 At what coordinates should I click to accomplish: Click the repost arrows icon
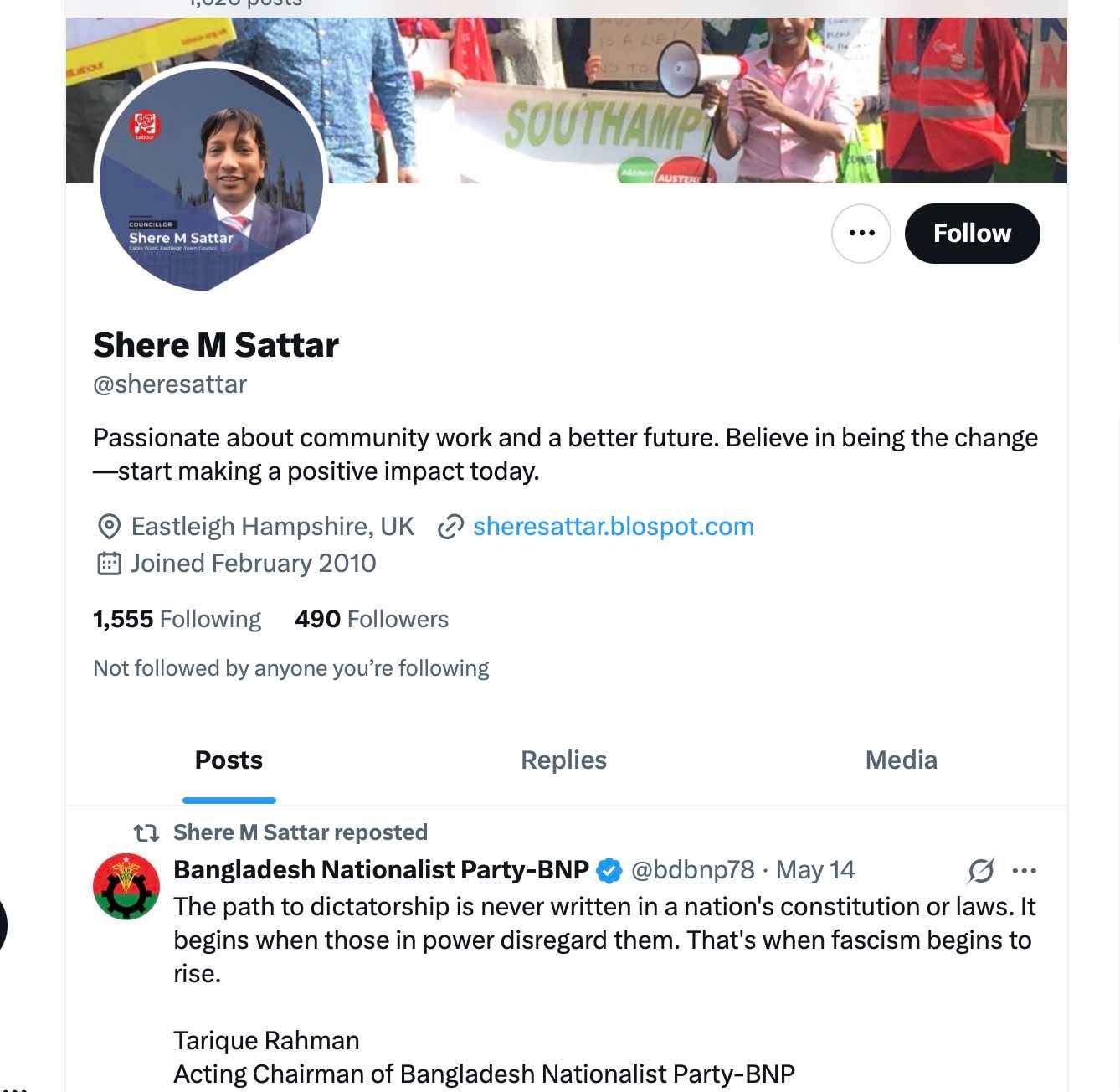146,832
